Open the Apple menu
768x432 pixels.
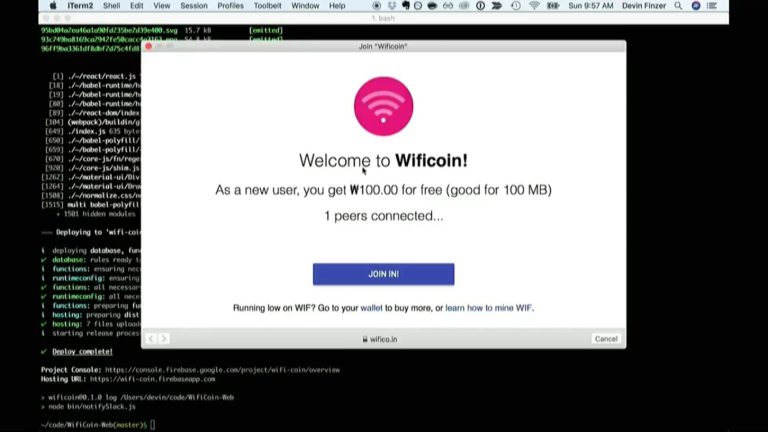pyautogui.click(x=53, y=6)
